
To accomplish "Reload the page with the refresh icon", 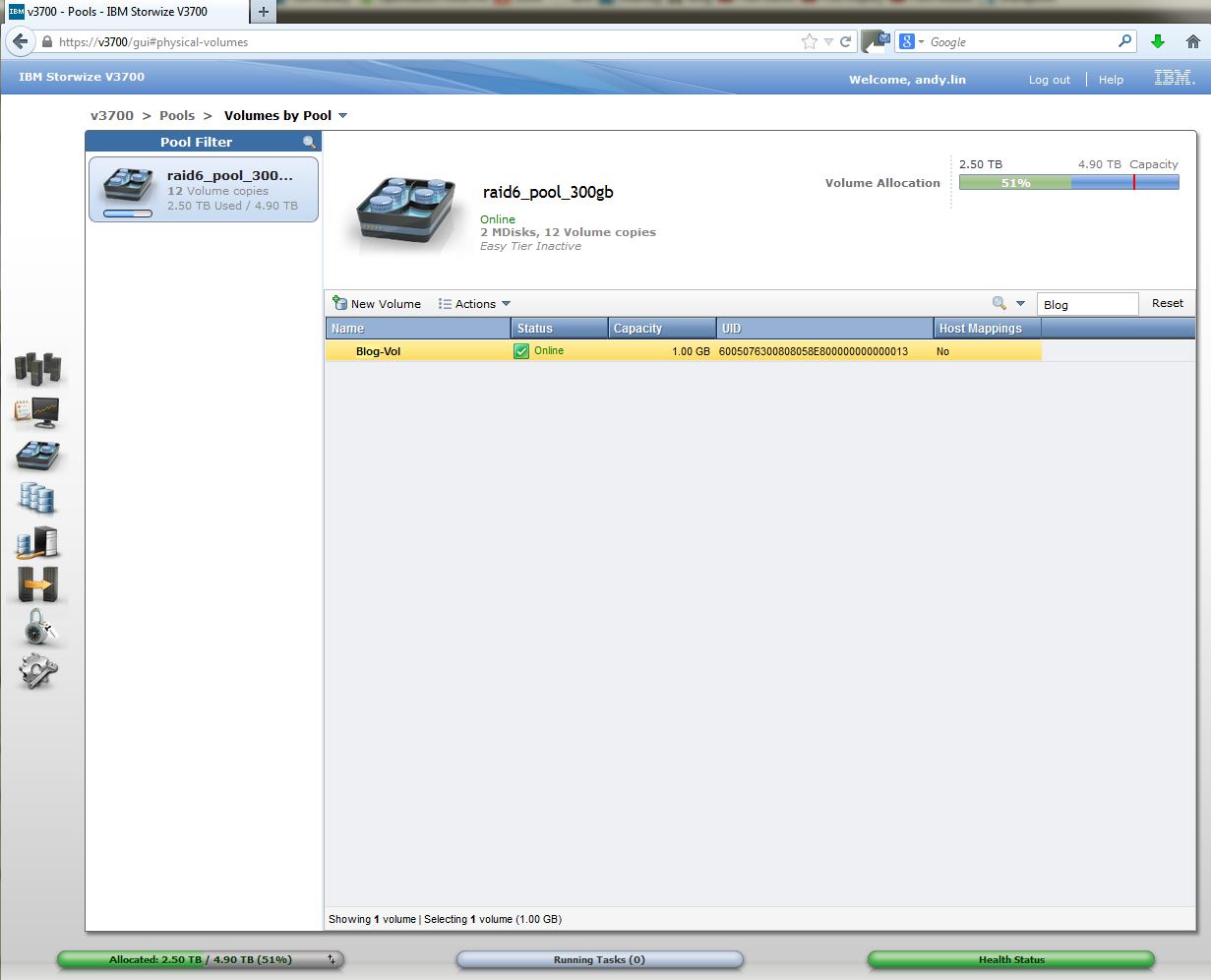I will tap(845, 42).
